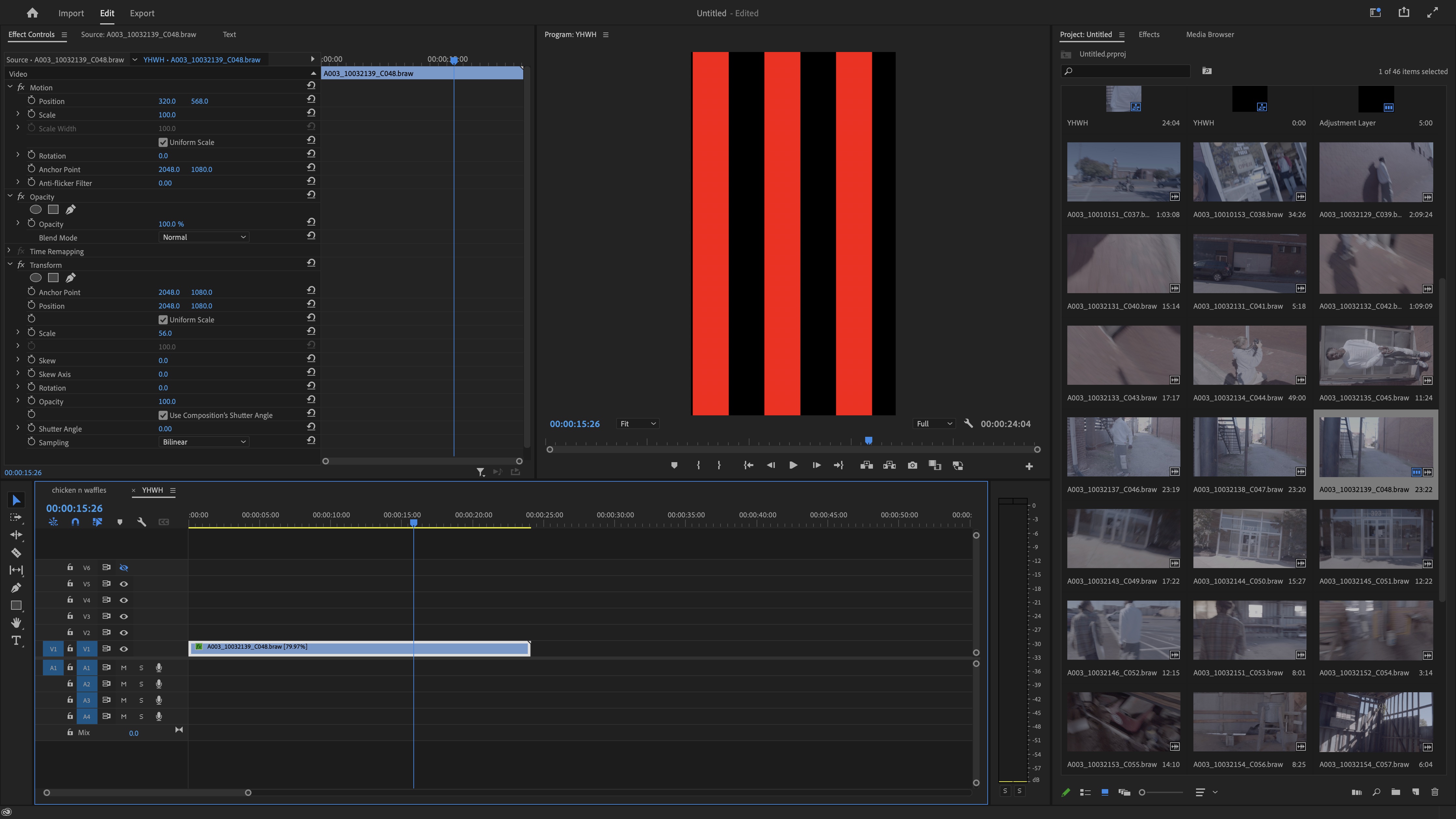Select the Track Select Forward tool

16,517
